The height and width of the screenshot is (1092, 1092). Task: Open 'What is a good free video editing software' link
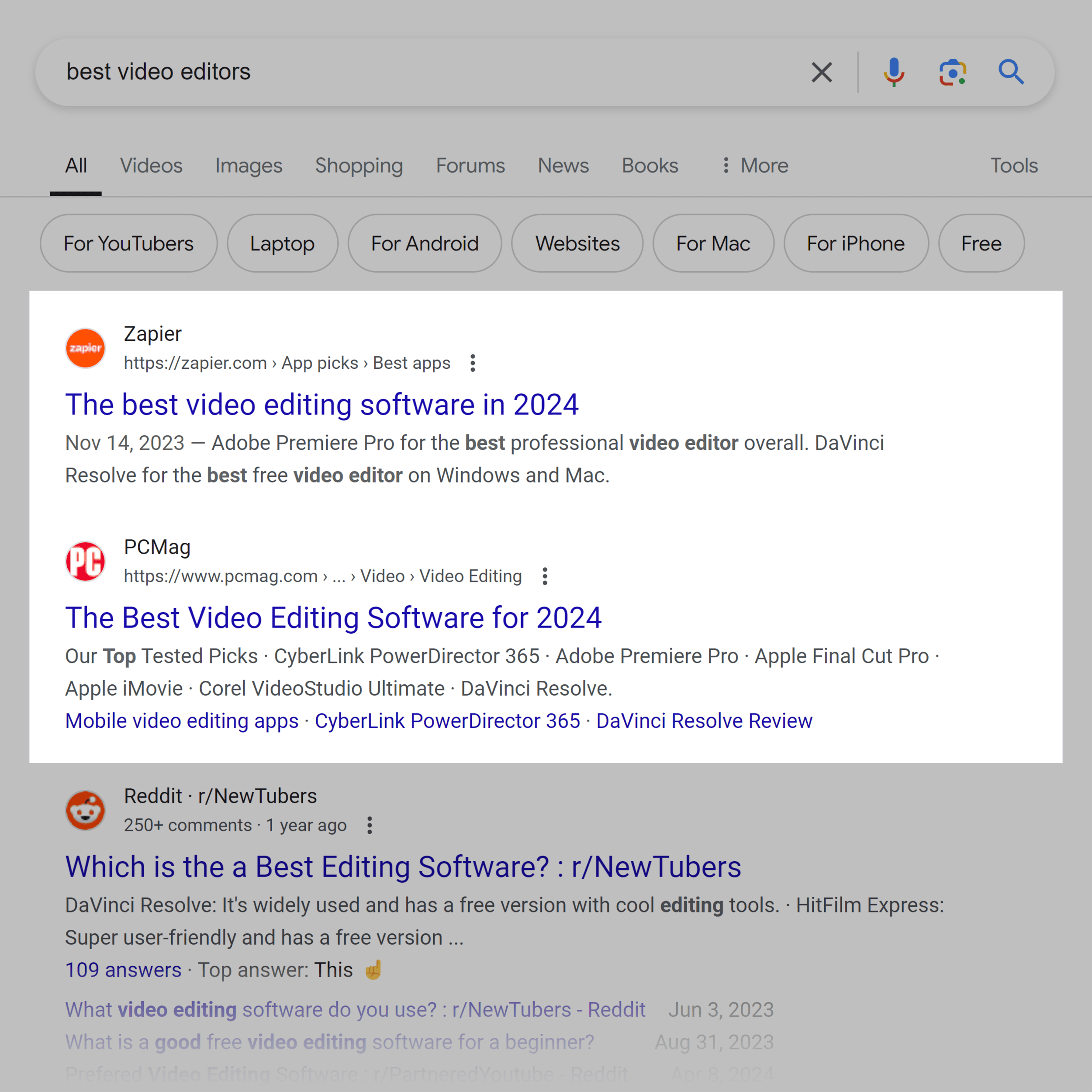click(329, 1042)
